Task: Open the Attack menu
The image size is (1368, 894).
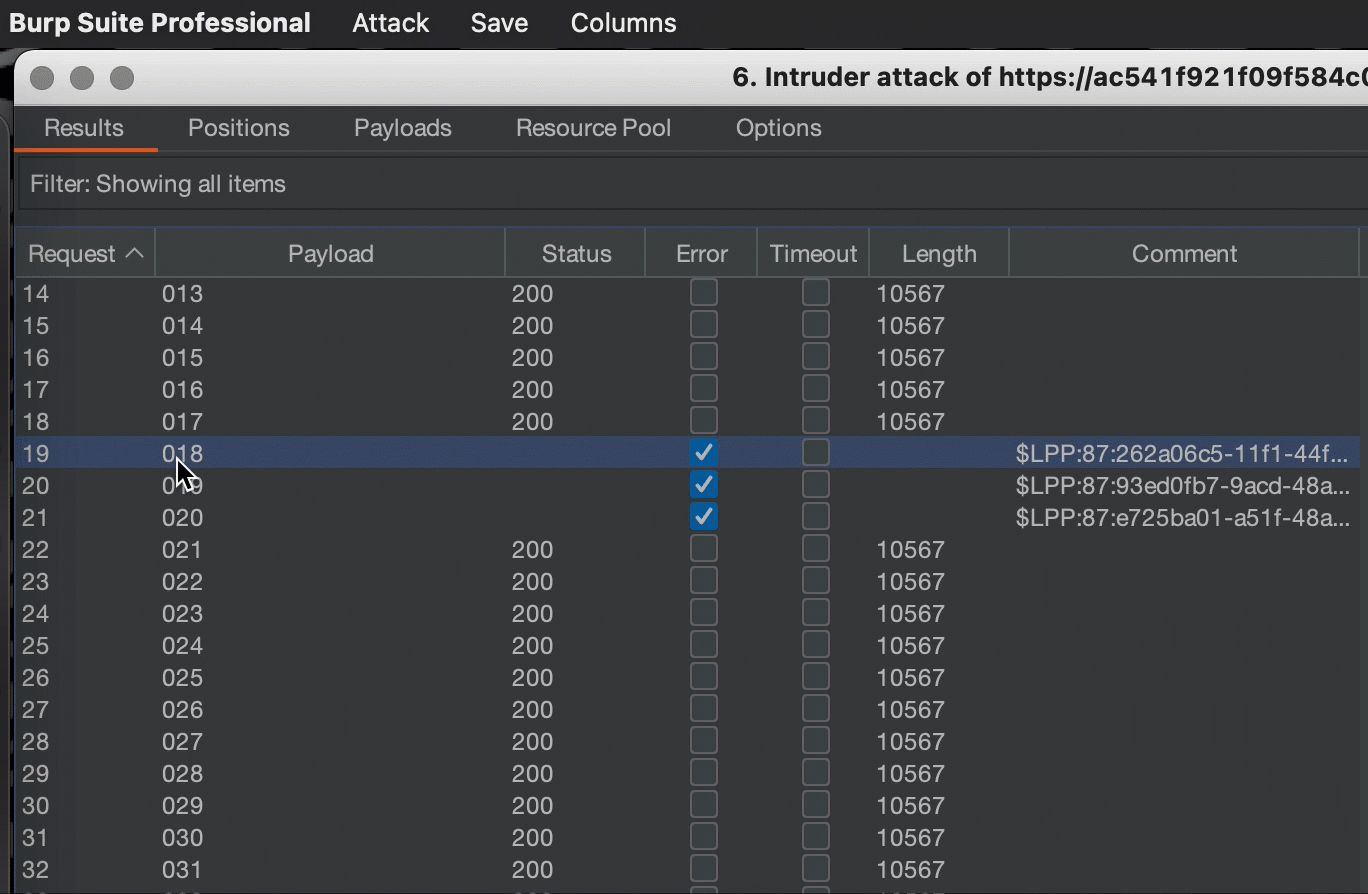Action: 390,23
